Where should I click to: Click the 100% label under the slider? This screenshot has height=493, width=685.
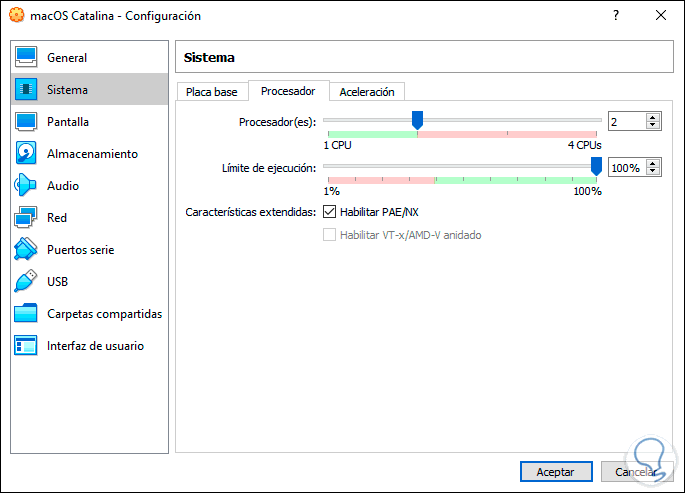pos(588,191)
